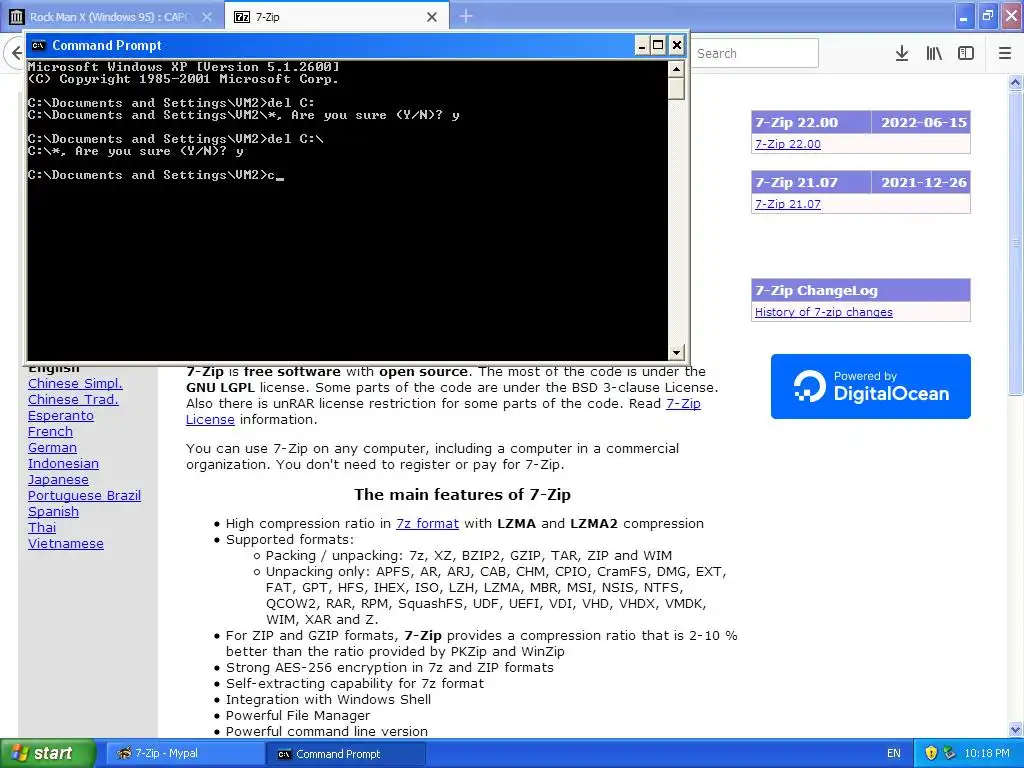Select Thai language link
This screenshot has height=768, width=1024.
click(x=42, y=528)
